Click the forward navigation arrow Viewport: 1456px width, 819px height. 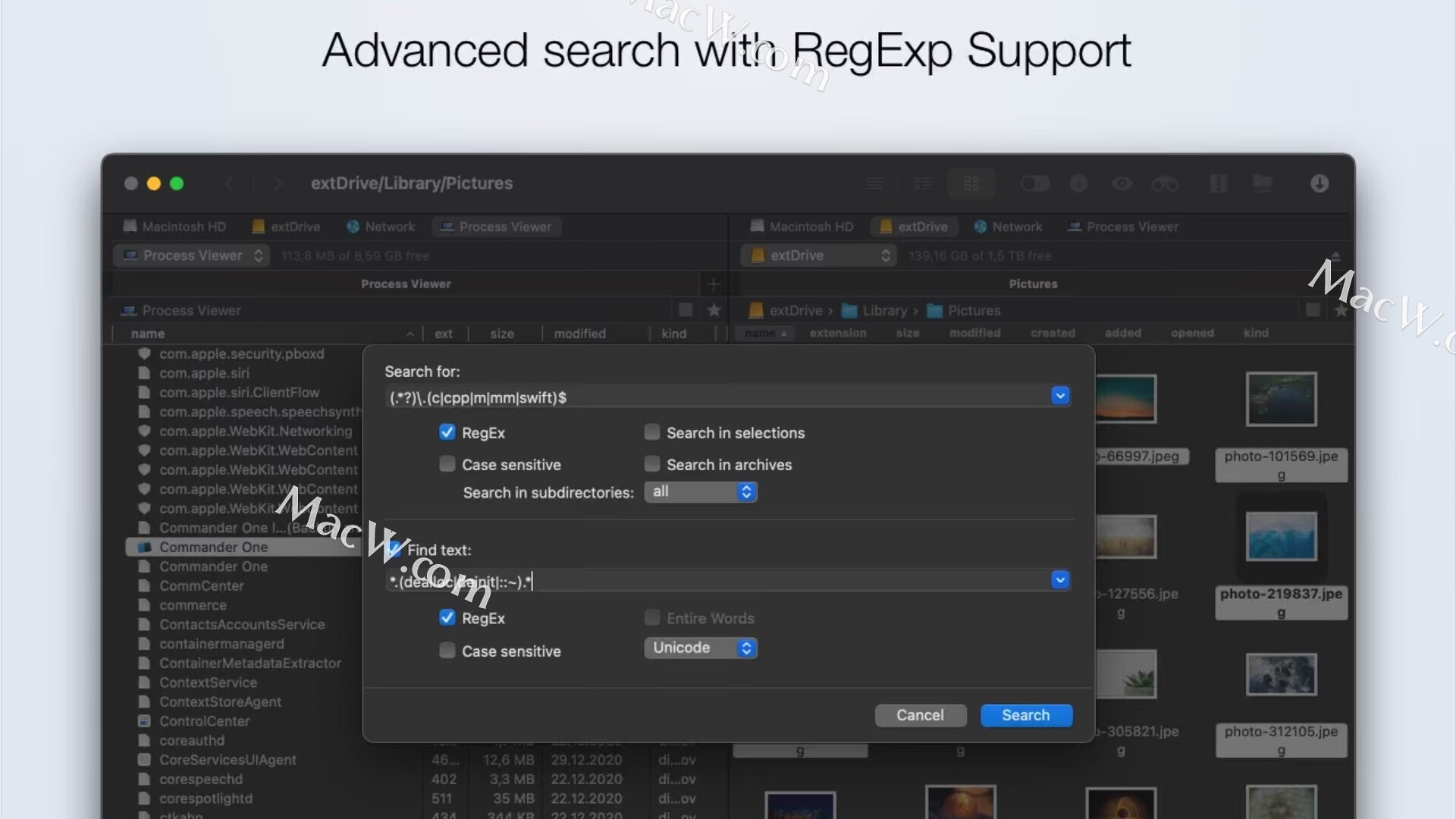click(x=278, y=184)
